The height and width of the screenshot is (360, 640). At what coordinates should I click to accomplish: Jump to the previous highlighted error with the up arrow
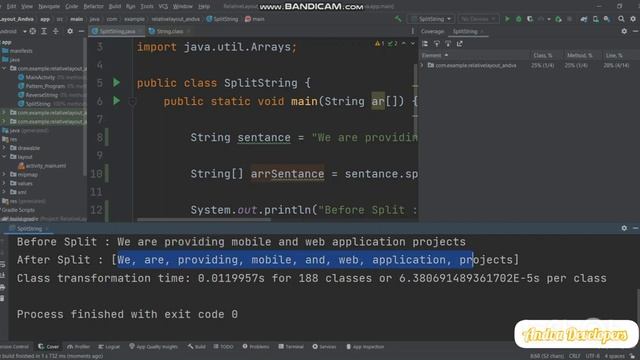click(404, 43)
